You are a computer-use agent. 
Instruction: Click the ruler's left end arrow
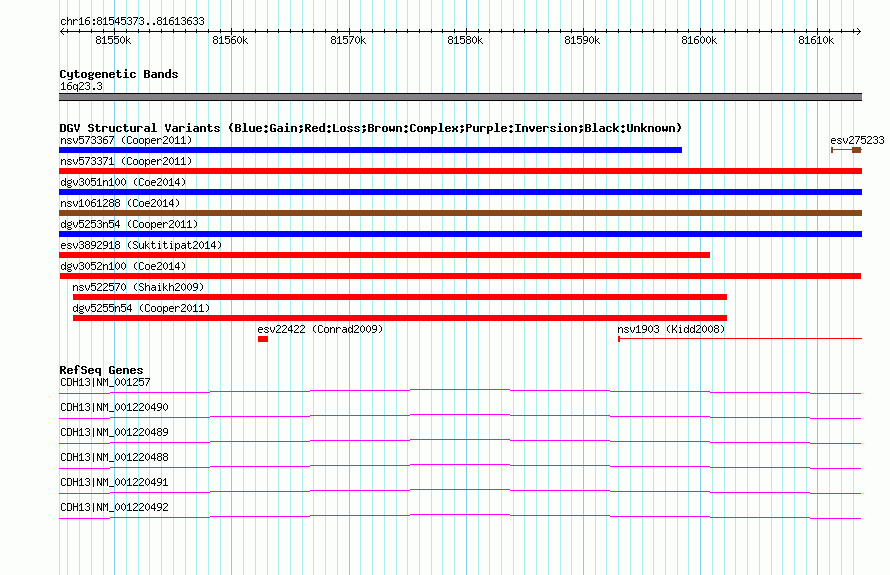pyautogui.click(x=62, y=31)
